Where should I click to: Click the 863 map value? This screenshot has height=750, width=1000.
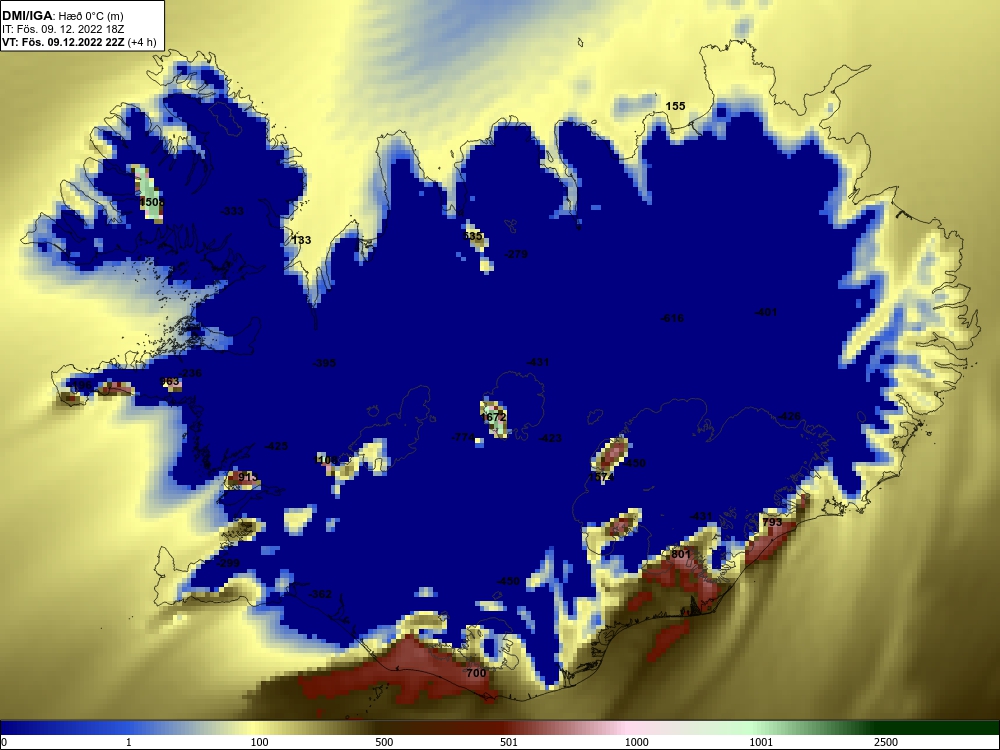tap(170, 382)
